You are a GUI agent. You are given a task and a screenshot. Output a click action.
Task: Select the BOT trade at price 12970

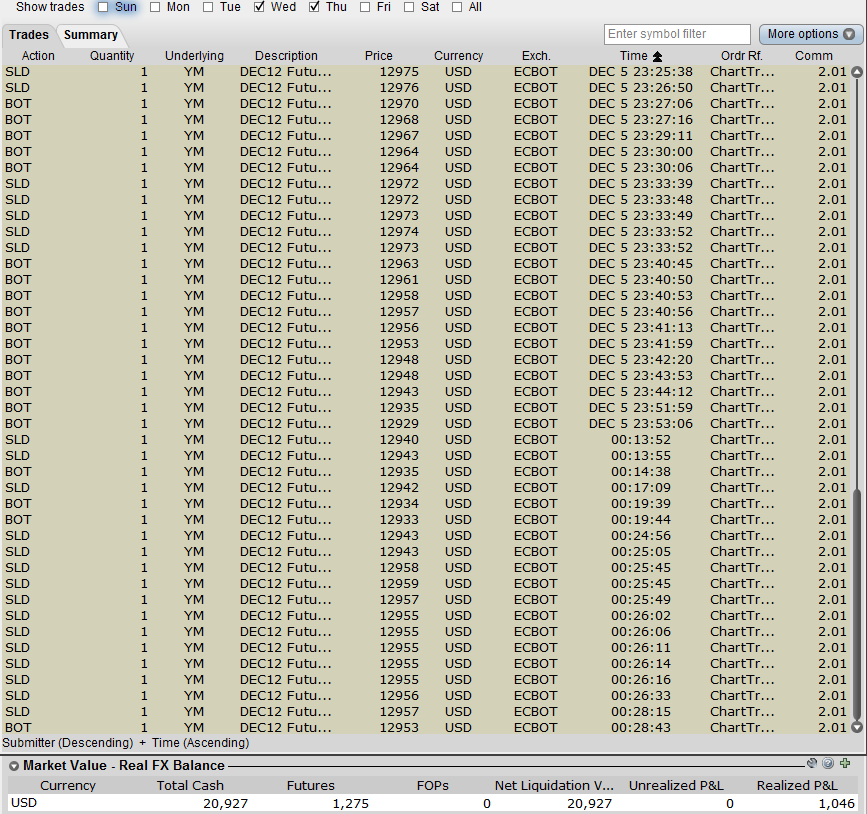[x=426, y=104]
